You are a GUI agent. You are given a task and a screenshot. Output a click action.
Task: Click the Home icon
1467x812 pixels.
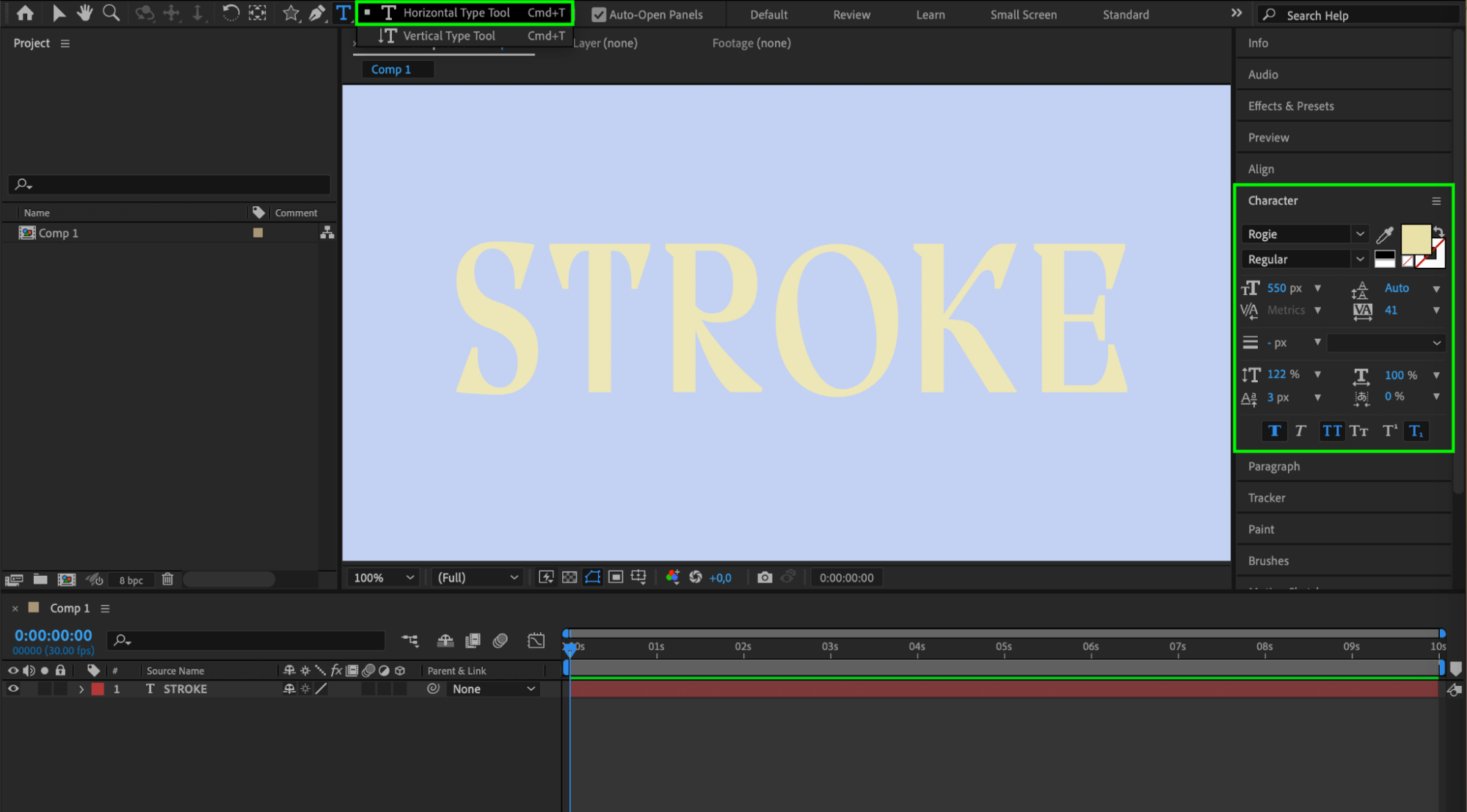point(25,12)
